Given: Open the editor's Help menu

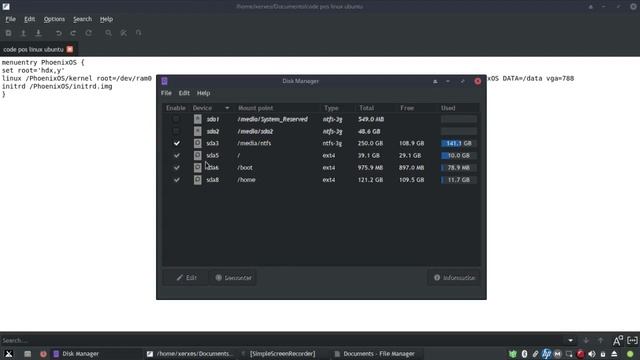Looking at the screenshot, I should tap(106, 19).
